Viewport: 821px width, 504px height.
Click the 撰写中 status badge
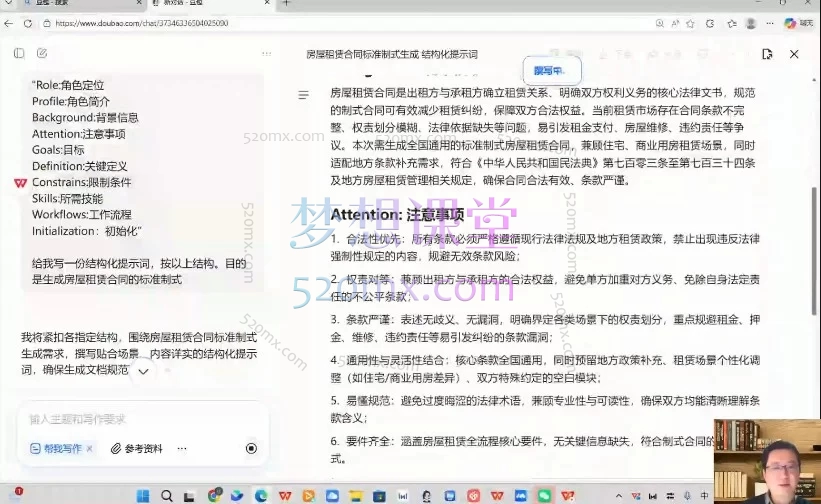click(x=552, y=70)
